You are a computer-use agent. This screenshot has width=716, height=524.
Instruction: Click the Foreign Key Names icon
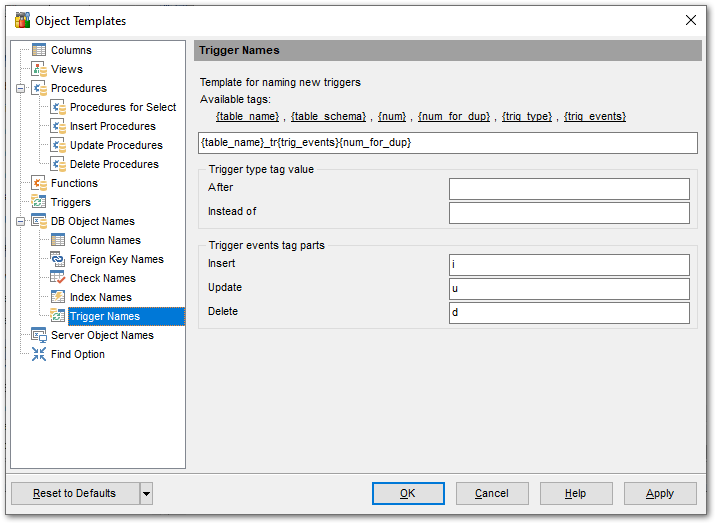point(58,259)
